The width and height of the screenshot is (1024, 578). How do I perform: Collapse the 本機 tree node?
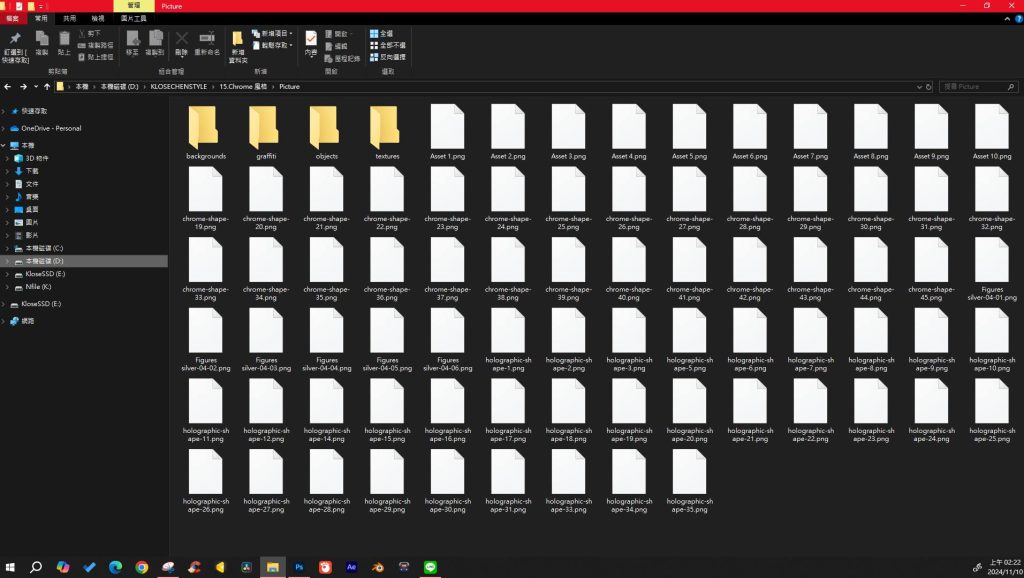(x=4, y=145)
